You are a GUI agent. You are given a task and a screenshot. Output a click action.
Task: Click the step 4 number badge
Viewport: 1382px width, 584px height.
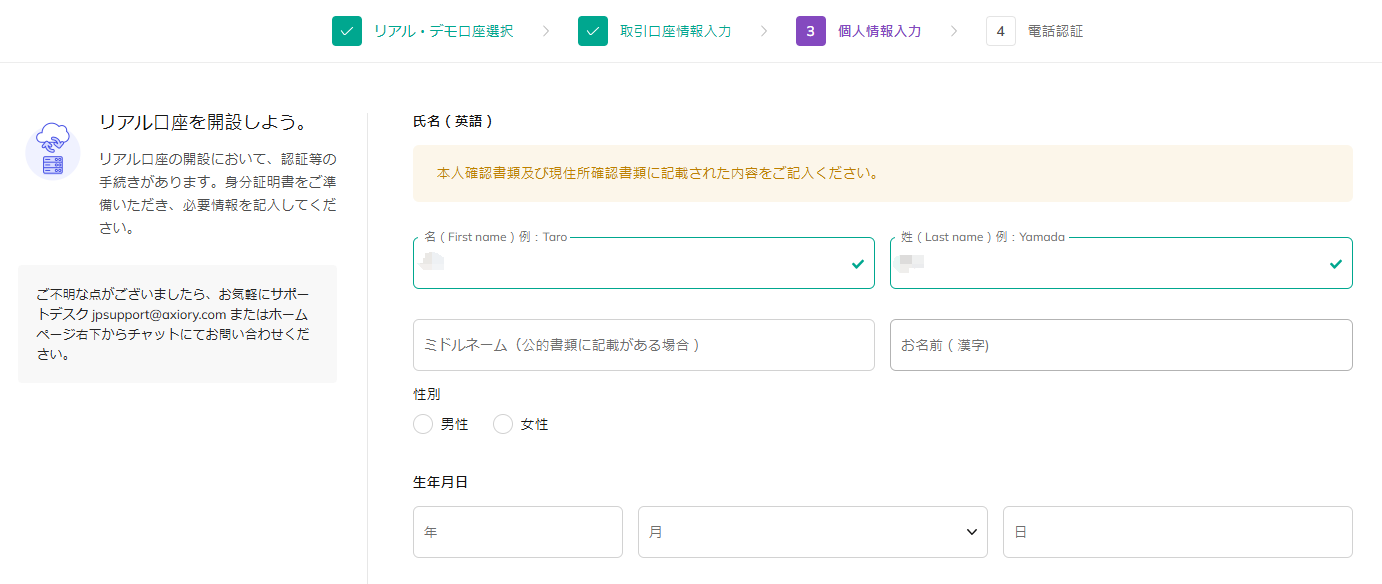1000,31
